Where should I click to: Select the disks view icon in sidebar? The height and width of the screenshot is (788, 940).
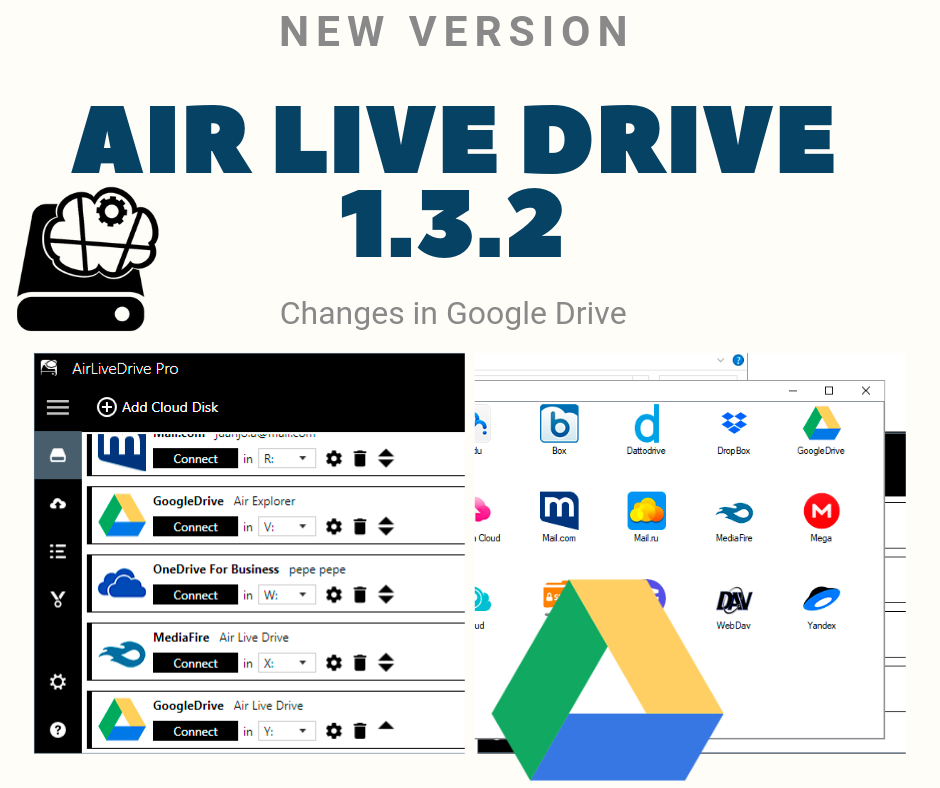point(58,456)
